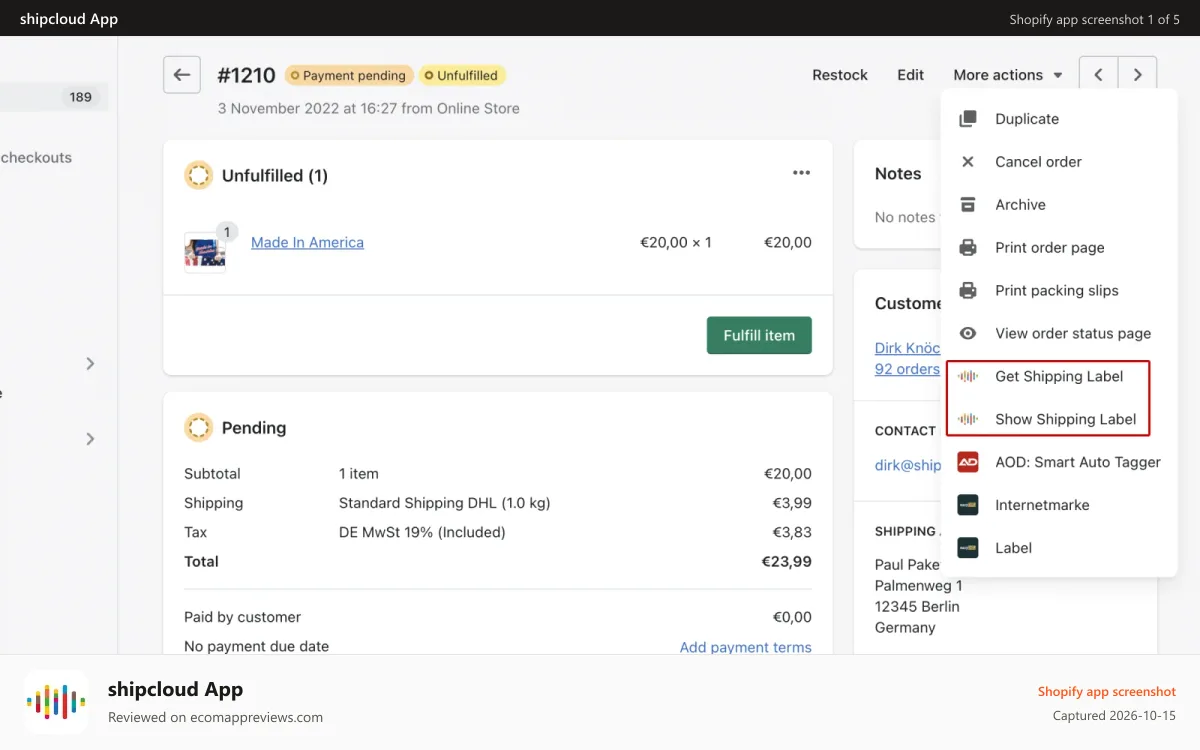Image resolution: width=1200 pixels, height=750 pixels.
Task: Click the shipcloud icon beside Show Shipping Label
Action: 968,420
